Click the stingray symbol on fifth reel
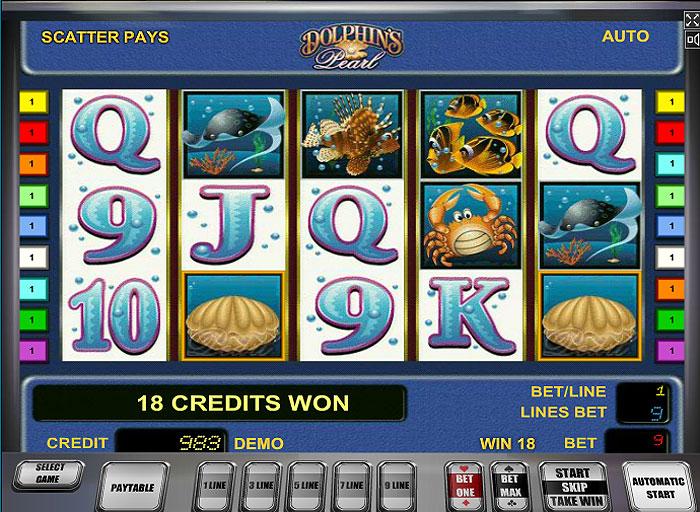Viewport: 700px width, 512px height. (x=590, y=225)
